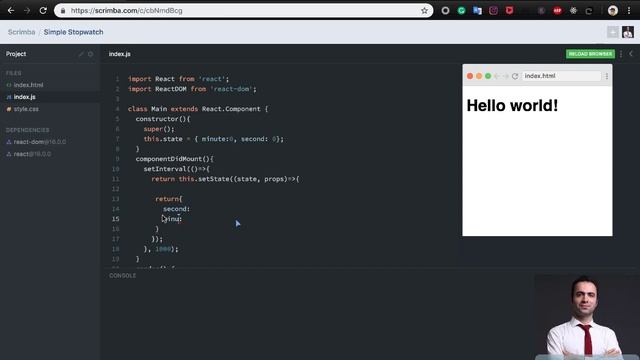Click the dim grey extension icon next to ABP
Screen dimensions: 640x360
pos(541,11)
